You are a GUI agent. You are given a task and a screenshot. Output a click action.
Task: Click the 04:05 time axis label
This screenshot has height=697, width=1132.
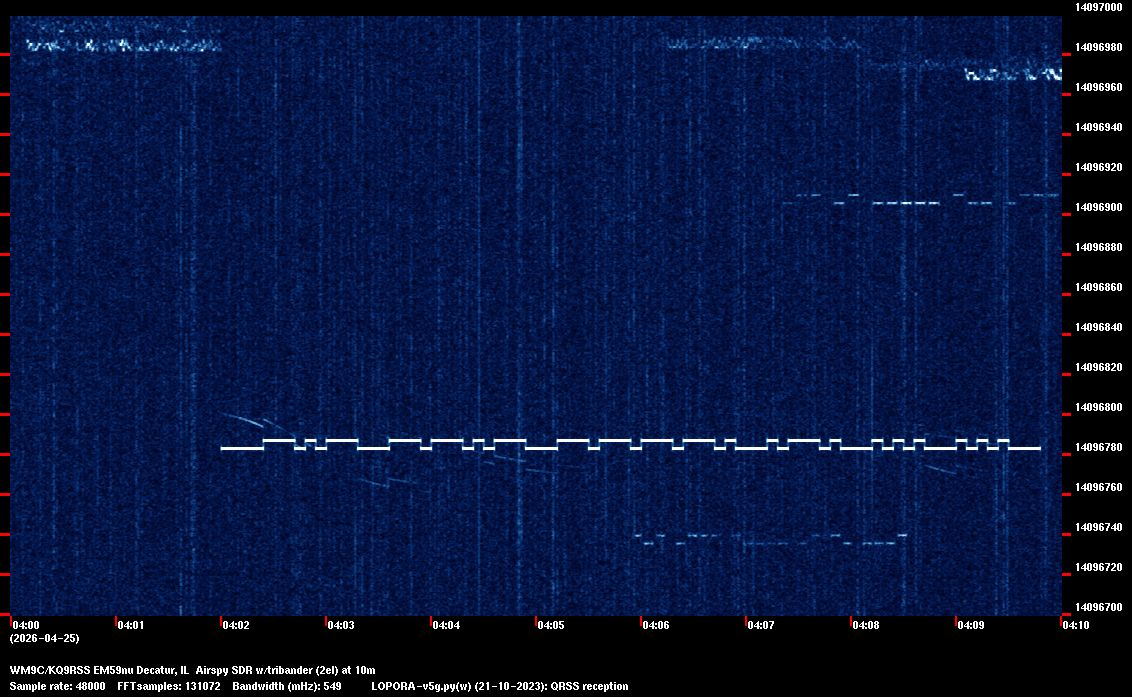(x=551, y=626)
